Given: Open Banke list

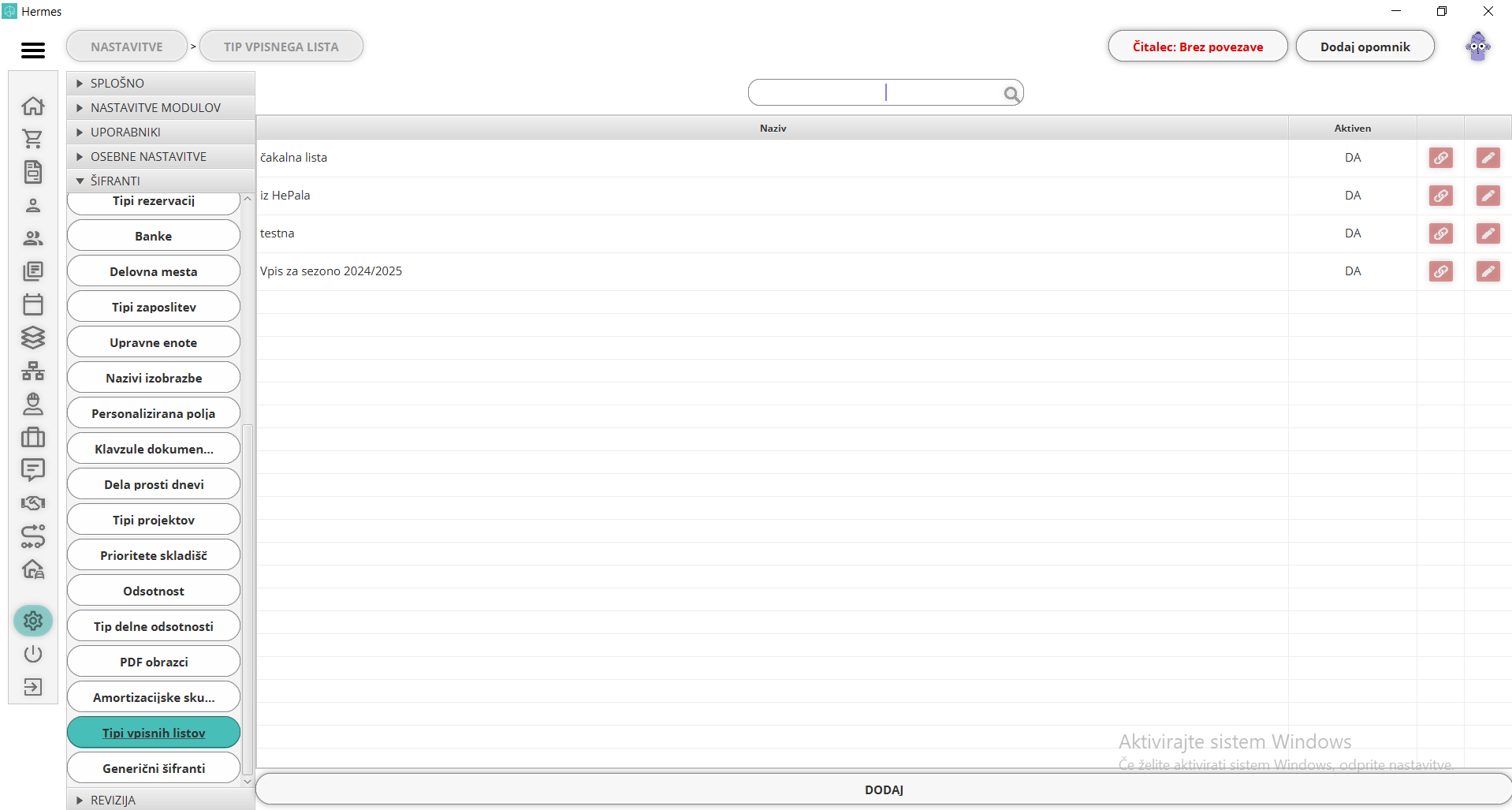Looking at the screenshot, I should point(154,236).
